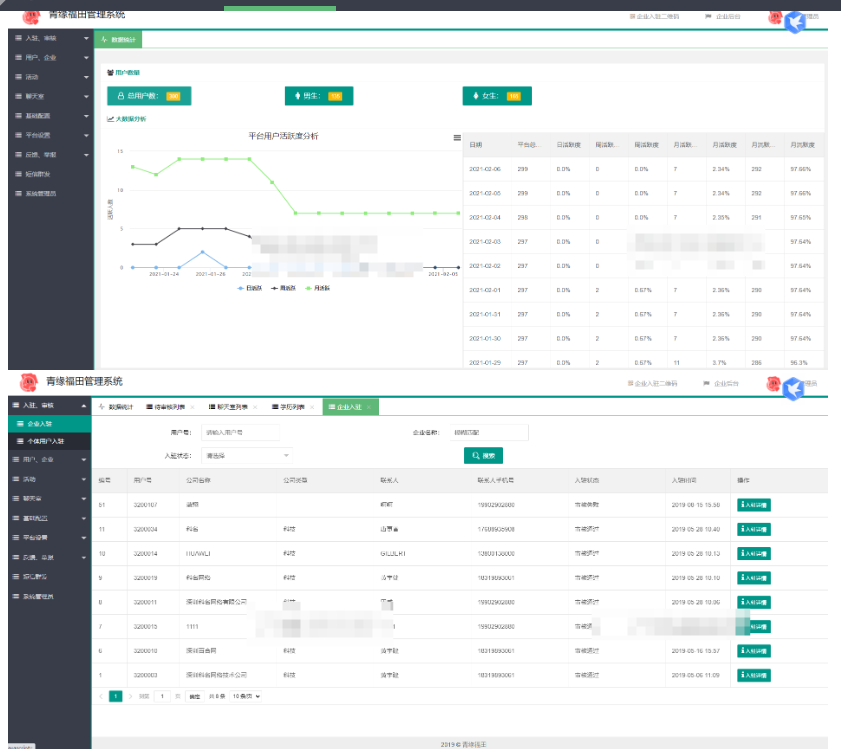
Task: Open the 10条/页 page size dropdown
Action: tap(246, 695)
